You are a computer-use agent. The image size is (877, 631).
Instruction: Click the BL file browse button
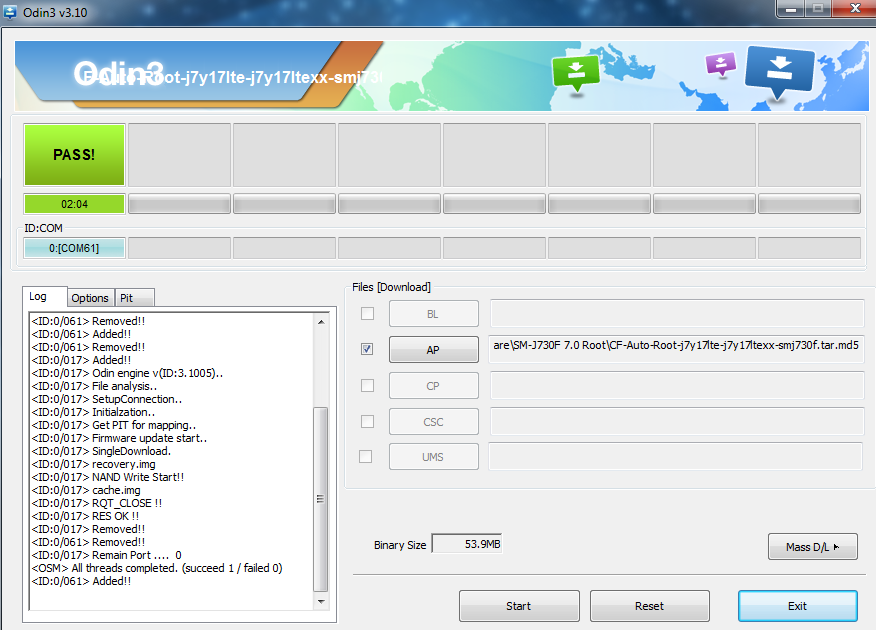click(x=433, y=313)
